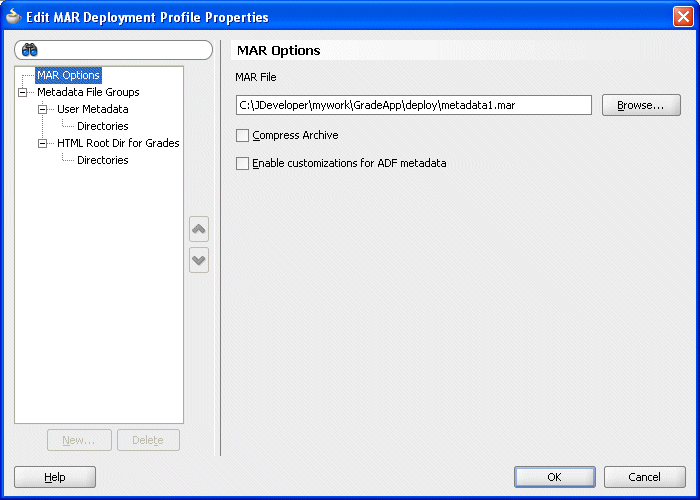Click the binoculars search icon

coord(29,50)
